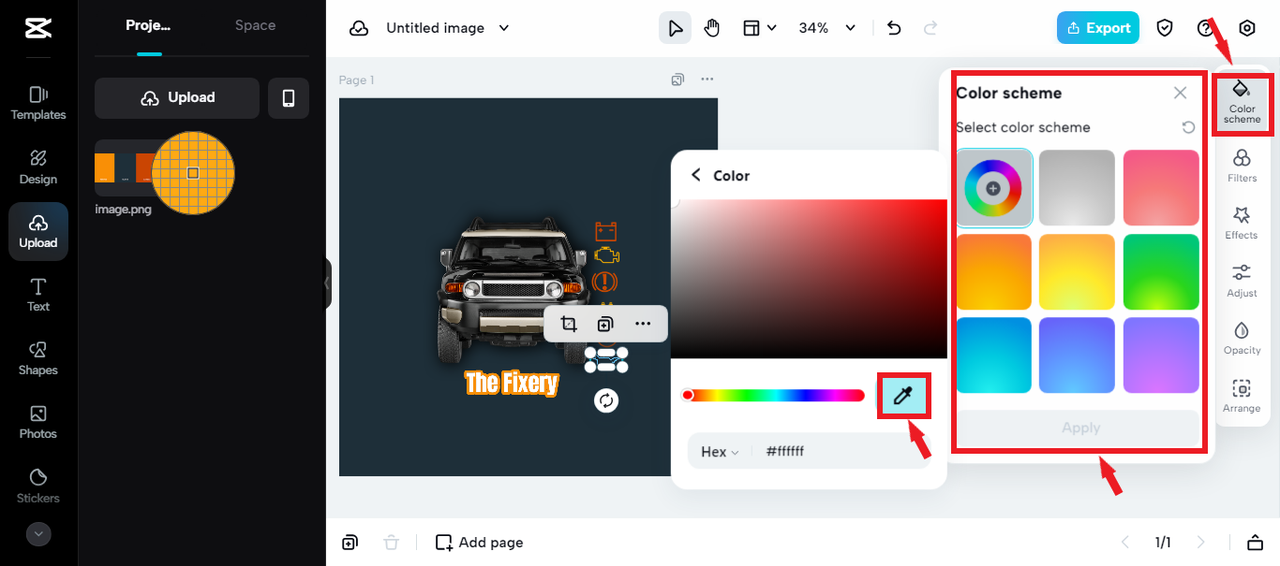Open the Untitled image name dropdown

point(447,29)
